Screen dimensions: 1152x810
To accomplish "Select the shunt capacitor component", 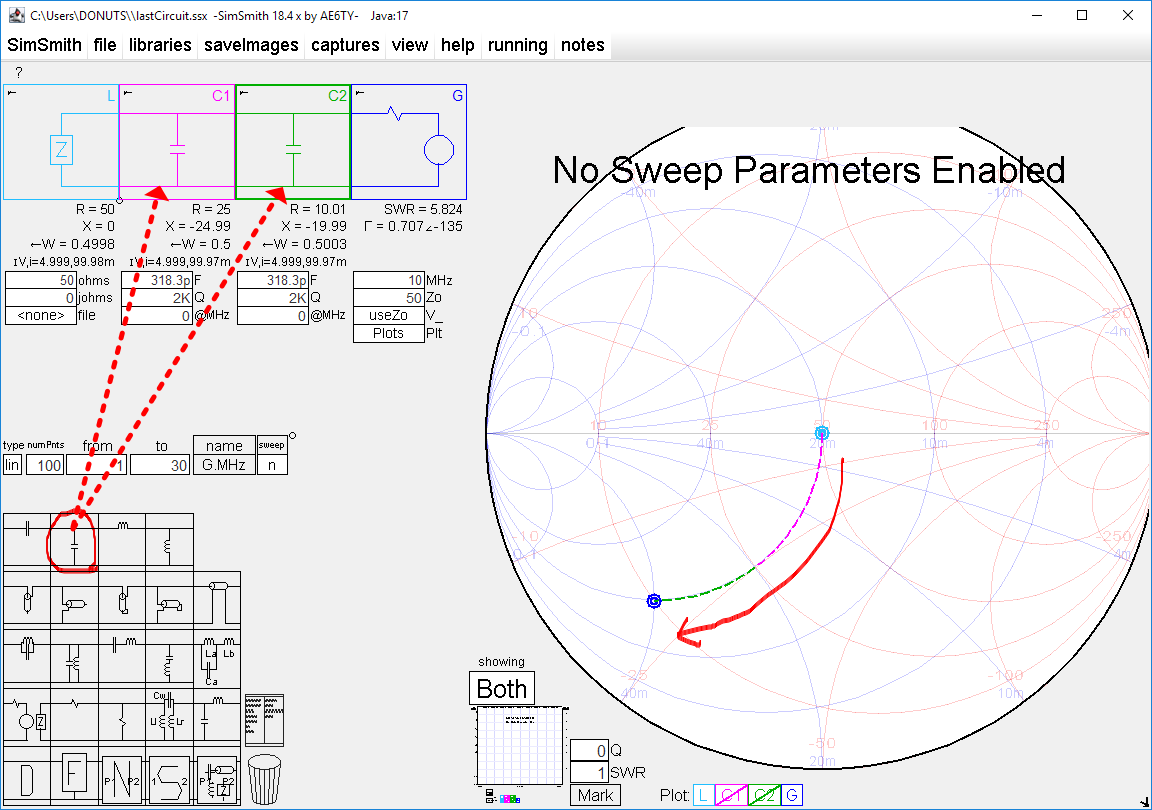I will click(74, 541).
